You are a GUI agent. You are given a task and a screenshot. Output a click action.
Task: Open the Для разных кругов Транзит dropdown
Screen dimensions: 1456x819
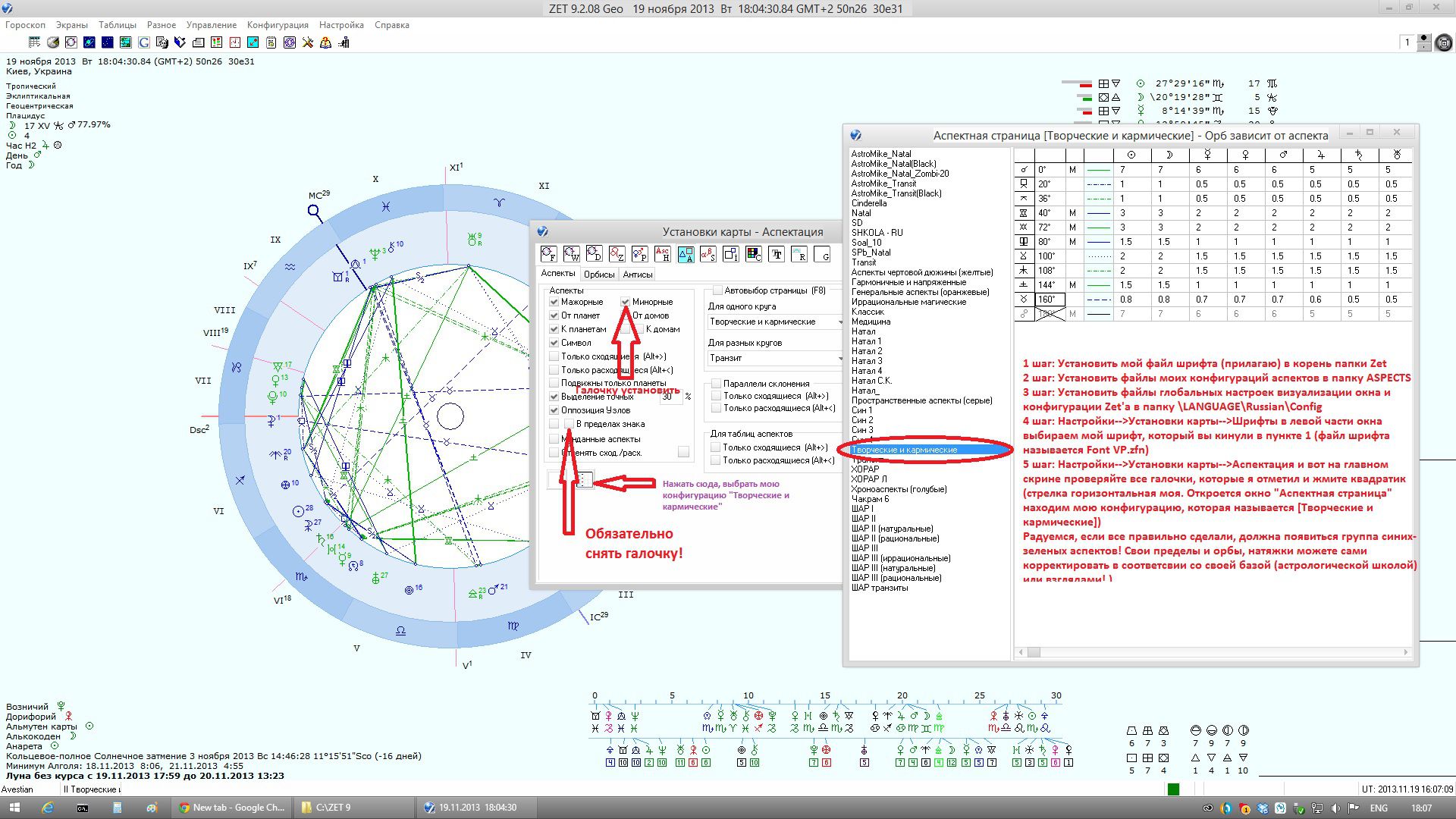coord(775,358)
